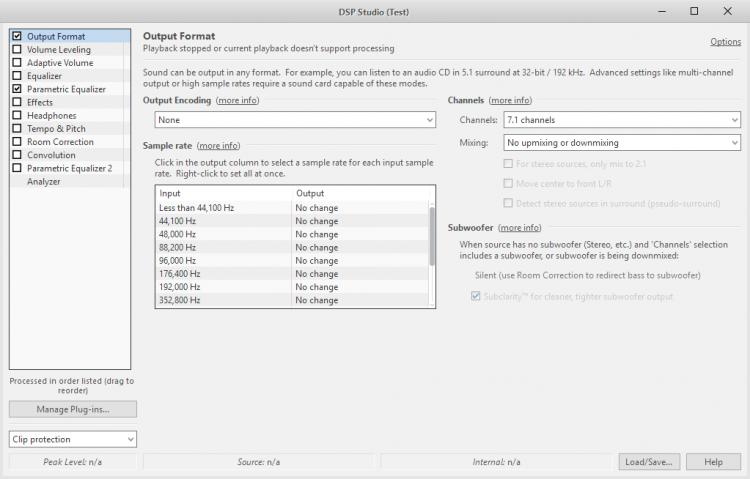
Task: Open more info link beside Sample rate
Action: click(x=218, y=146)
